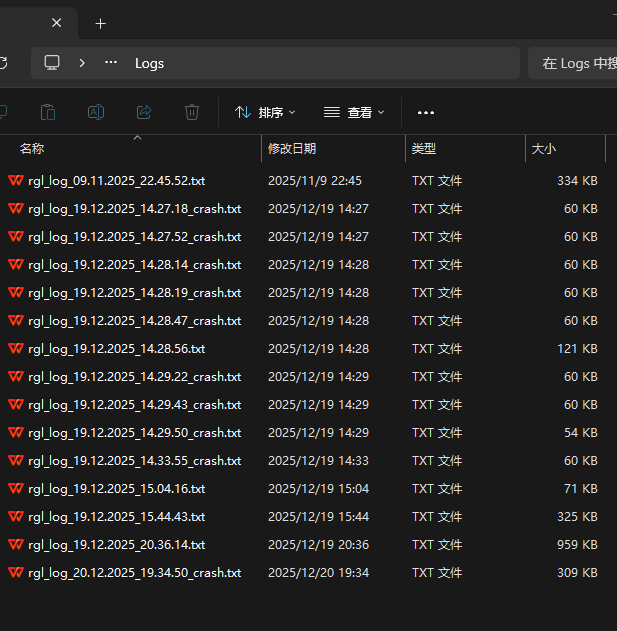Viewport: 617px width, 631px height.
Task: Click the 在 Logs 中搜索 search box
Action: point(574,63)
